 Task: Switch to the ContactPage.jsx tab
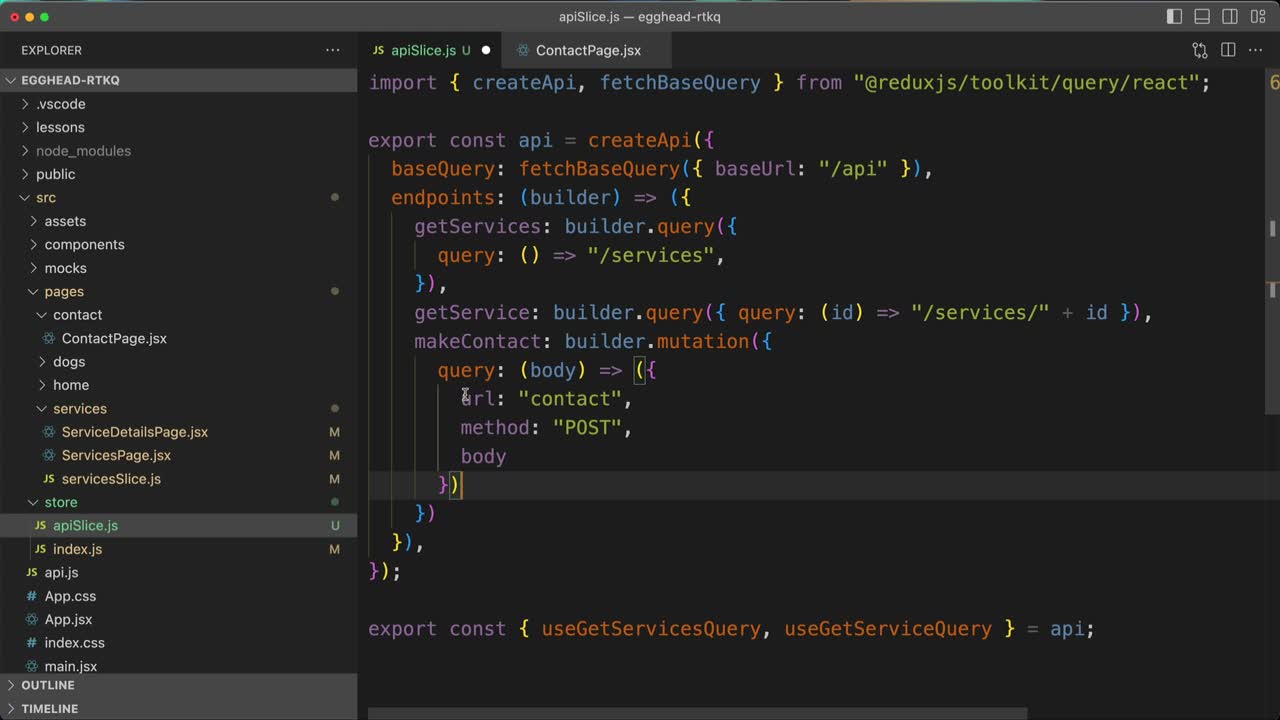tap(587, 50)
